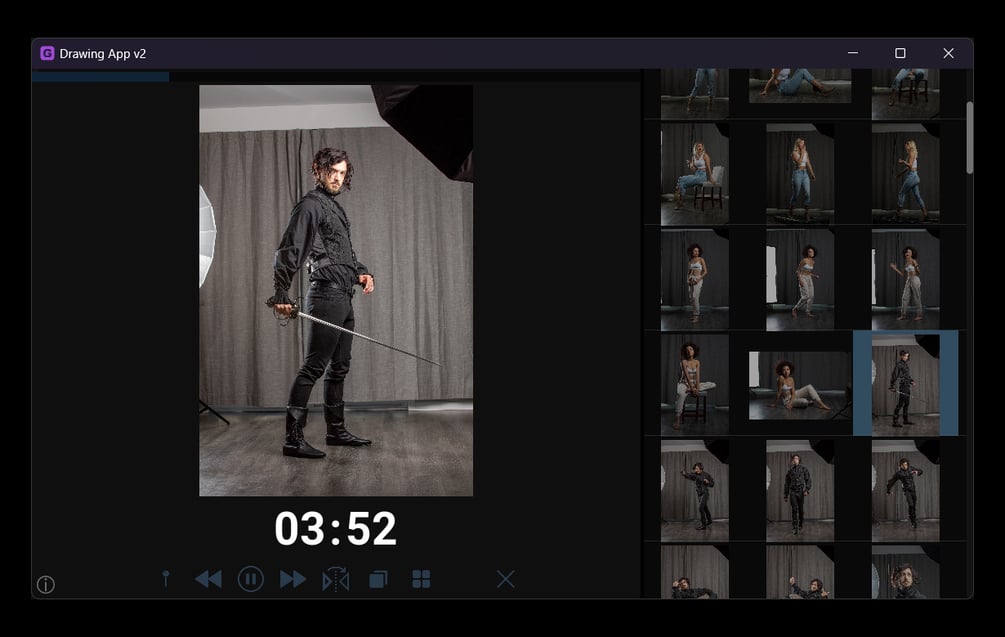This screenshot has height=637, width=1005.
Task: Click the thumbnail panel scrollbar
Action: (969, 137)
